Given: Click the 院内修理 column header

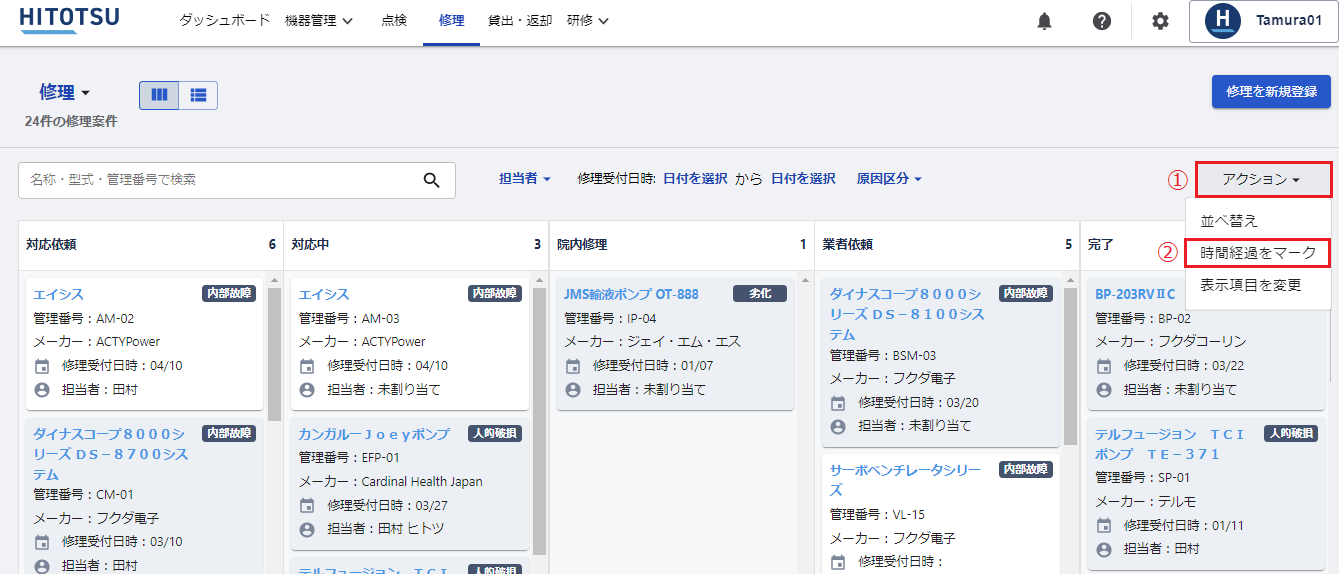Looking at the screenshot, I should (582, 244).
